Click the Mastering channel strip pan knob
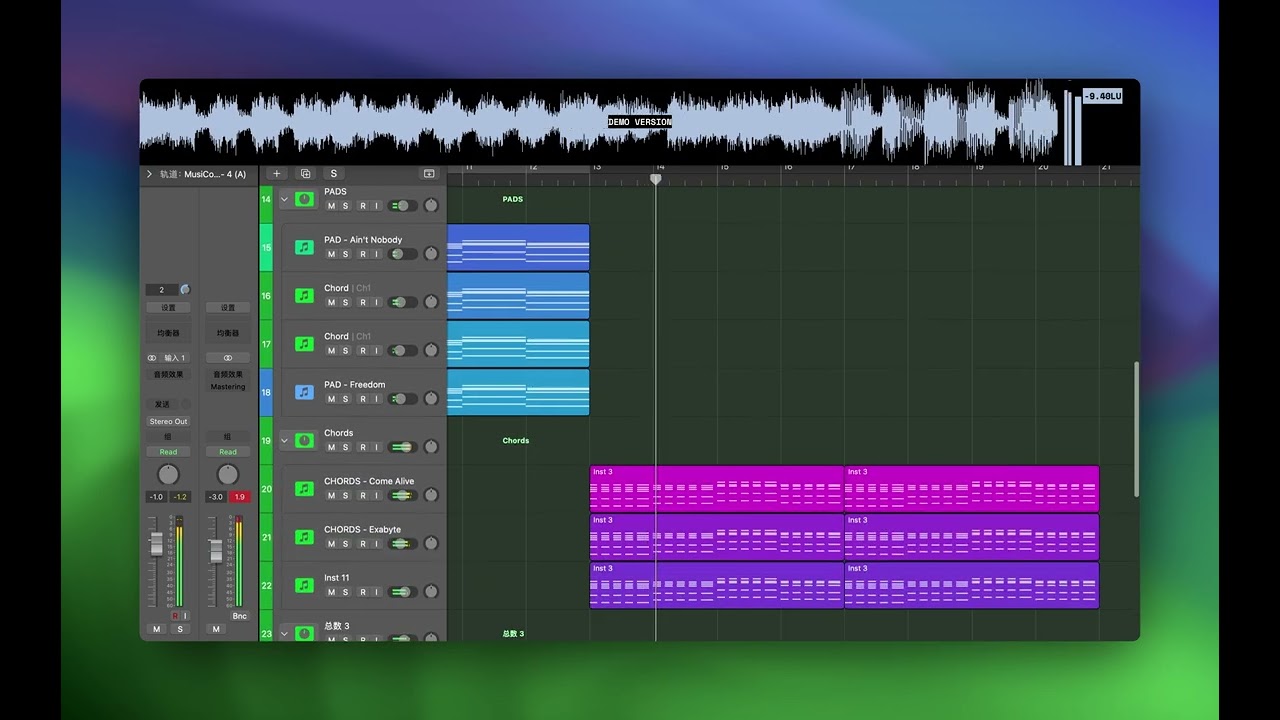 point(228,474)
